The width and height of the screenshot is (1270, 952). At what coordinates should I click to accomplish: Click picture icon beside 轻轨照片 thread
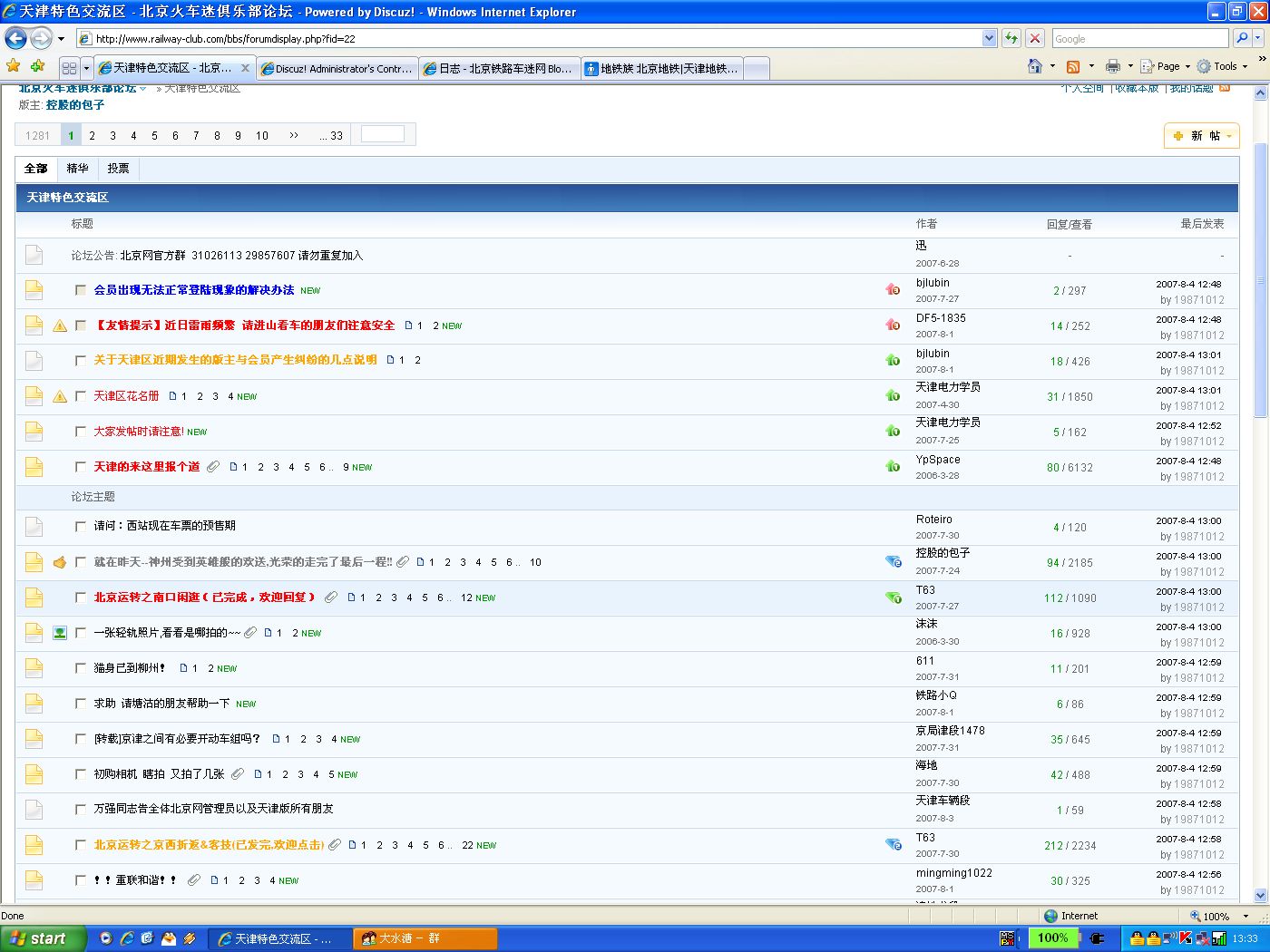[x=60, y=633]
